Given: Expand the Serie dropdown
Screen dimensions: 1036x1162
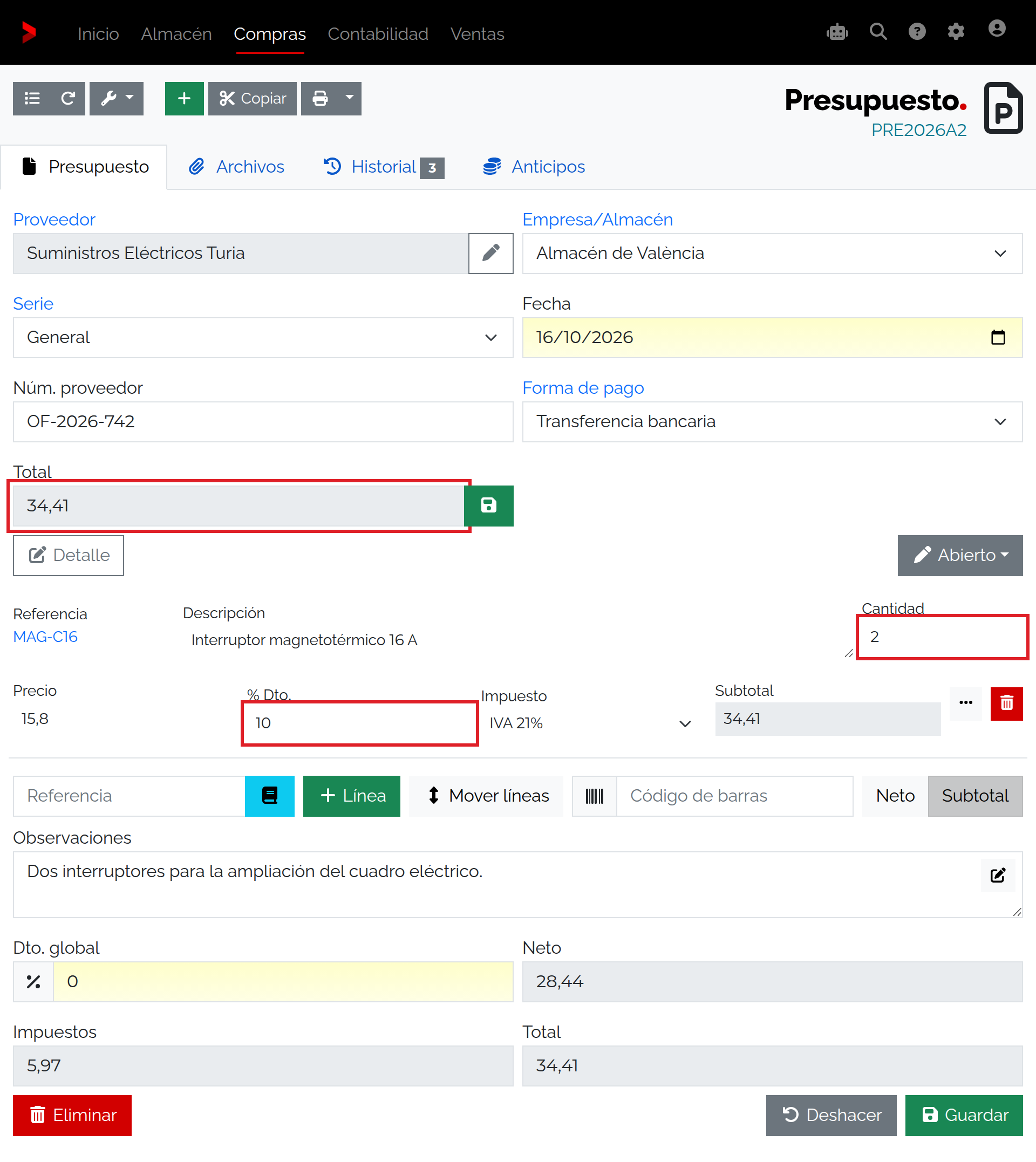Looking at the screenshot, I should [x=263, y=338].
